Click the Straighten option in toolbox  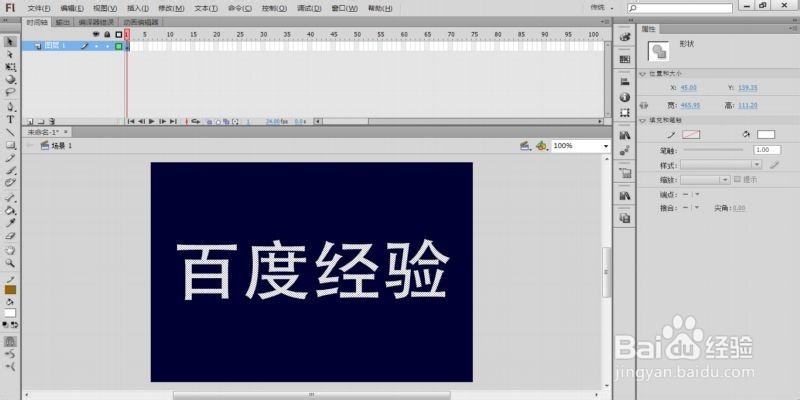(10, 366)
